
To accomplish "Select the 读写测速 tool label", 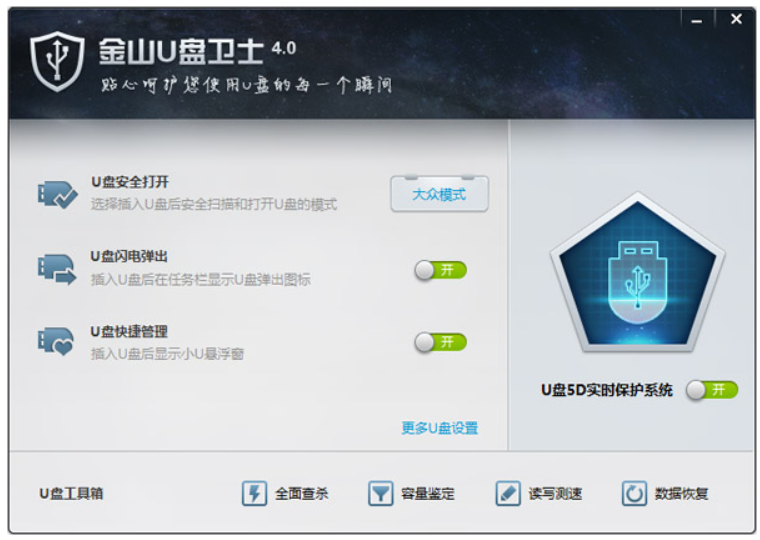I will pyautogui.click(x=555, y=494).
